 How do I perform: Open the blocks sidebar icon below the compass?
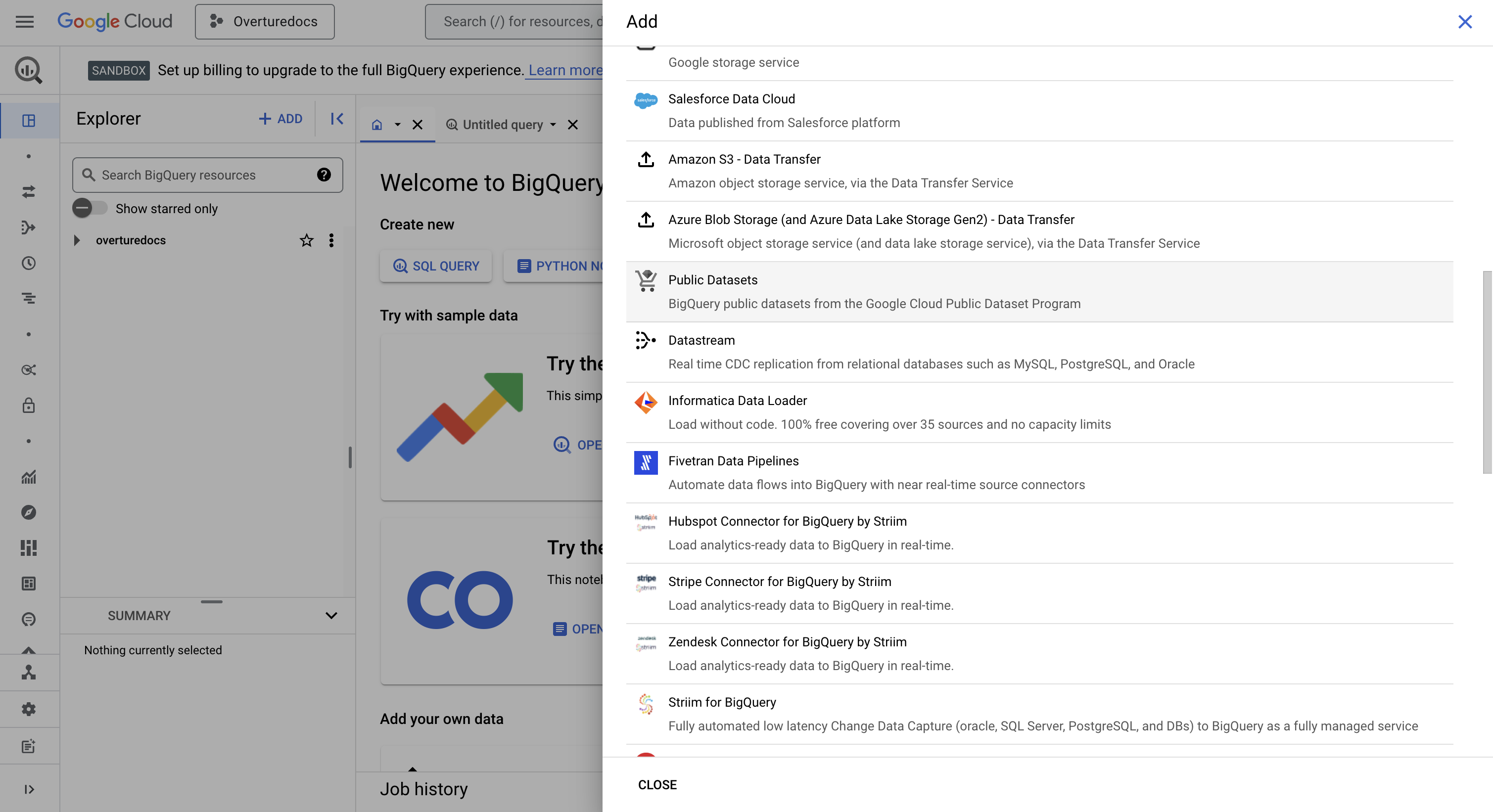tap(28, 548)
